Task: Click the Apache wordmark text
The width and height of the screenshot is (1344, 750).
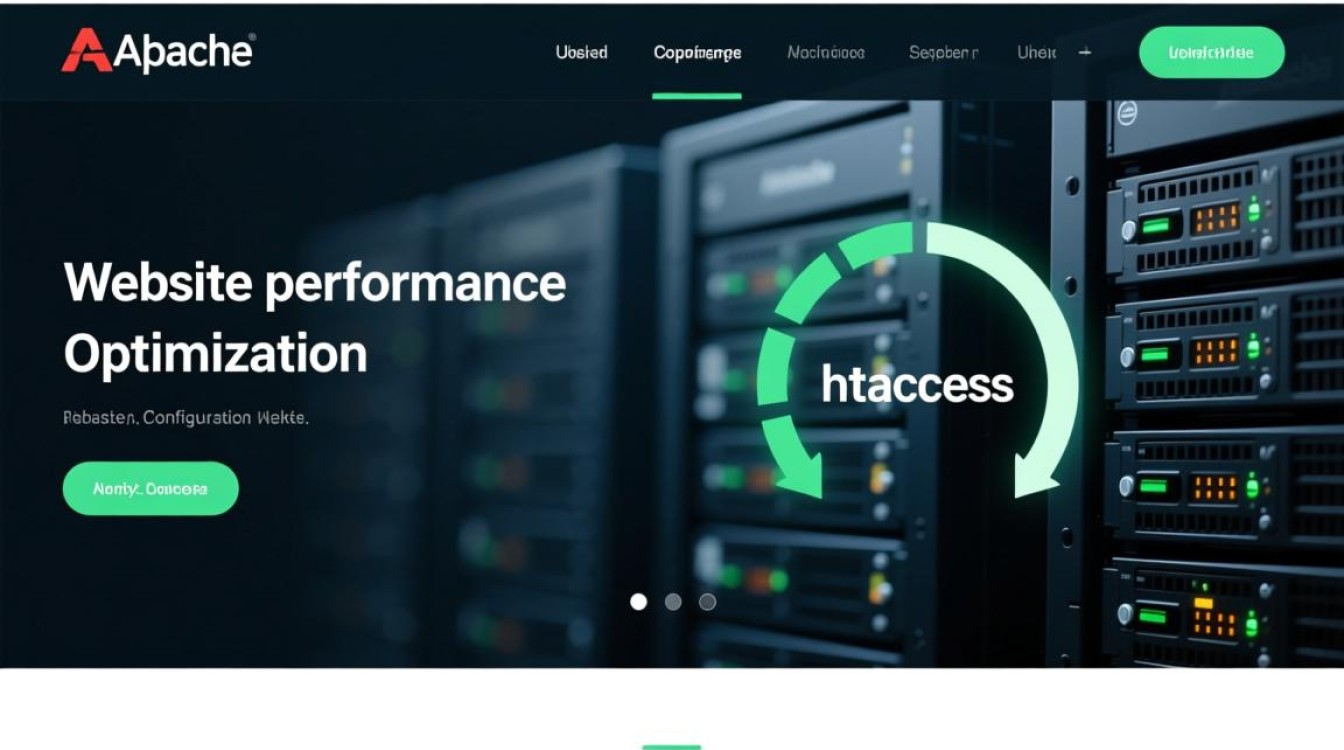Action: coord(185,52)
